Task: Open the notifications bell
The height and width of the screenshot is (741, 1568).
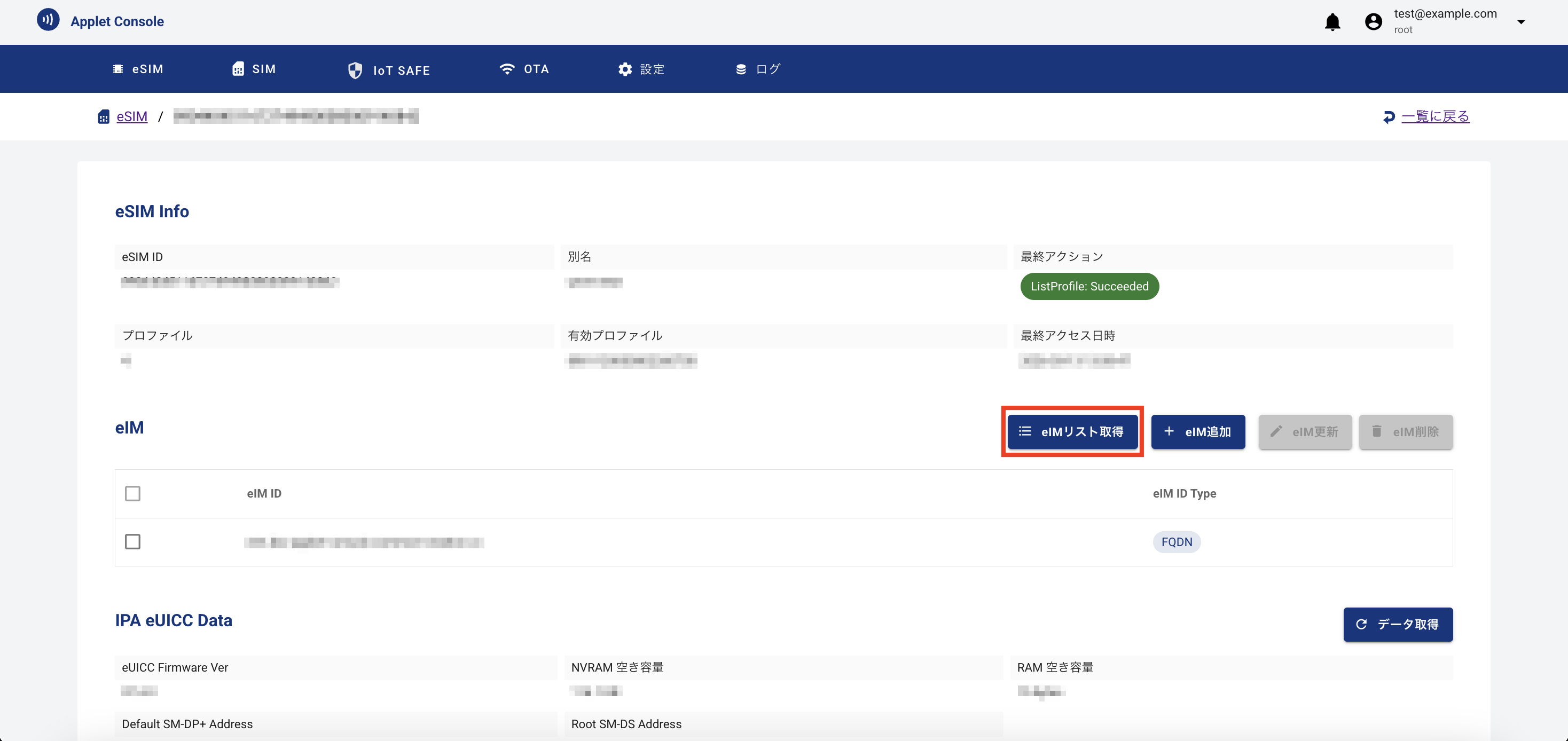Action: [x=1332, y=22]
